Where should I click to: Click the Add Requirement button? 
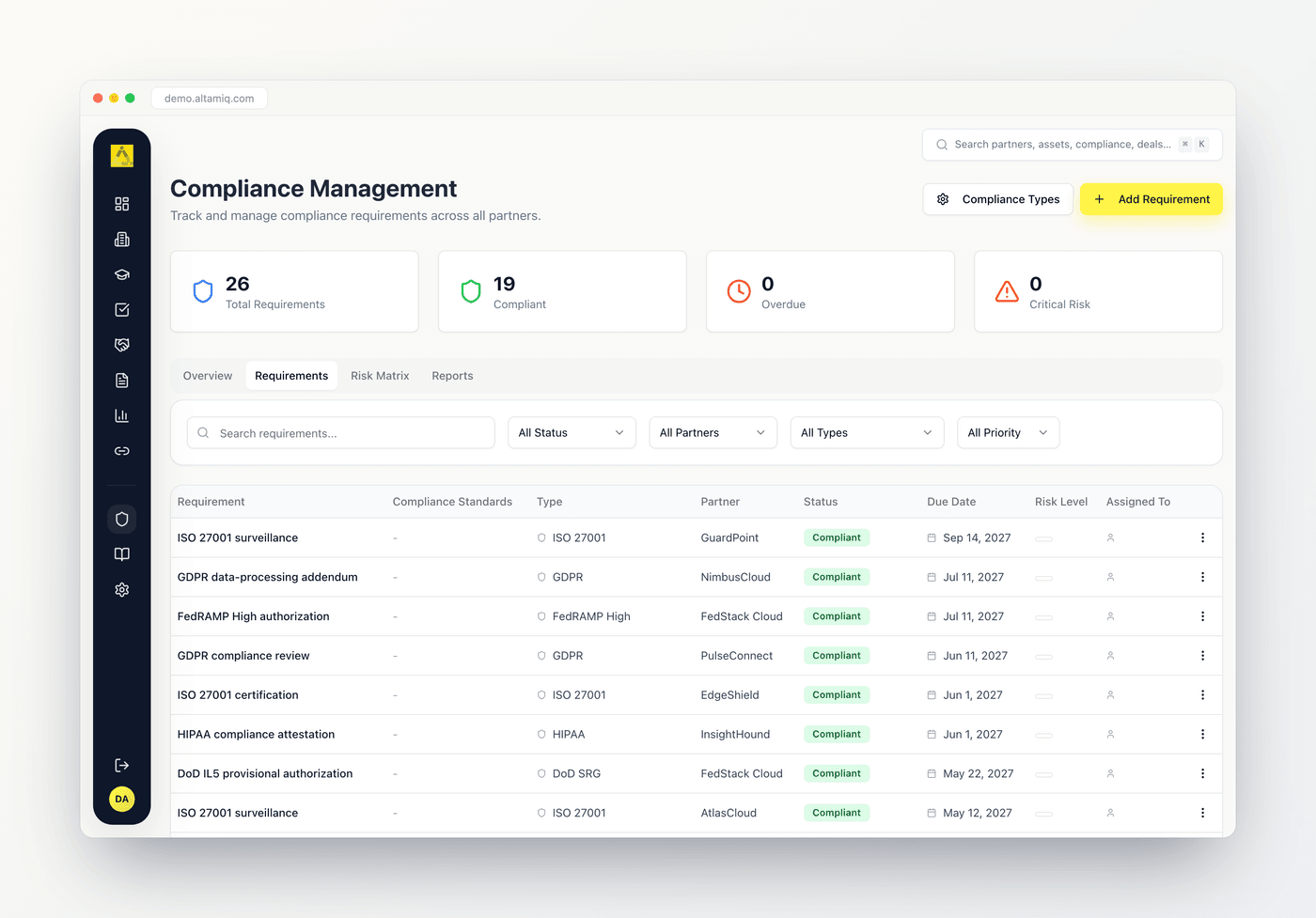click(x=1151, y=199)
